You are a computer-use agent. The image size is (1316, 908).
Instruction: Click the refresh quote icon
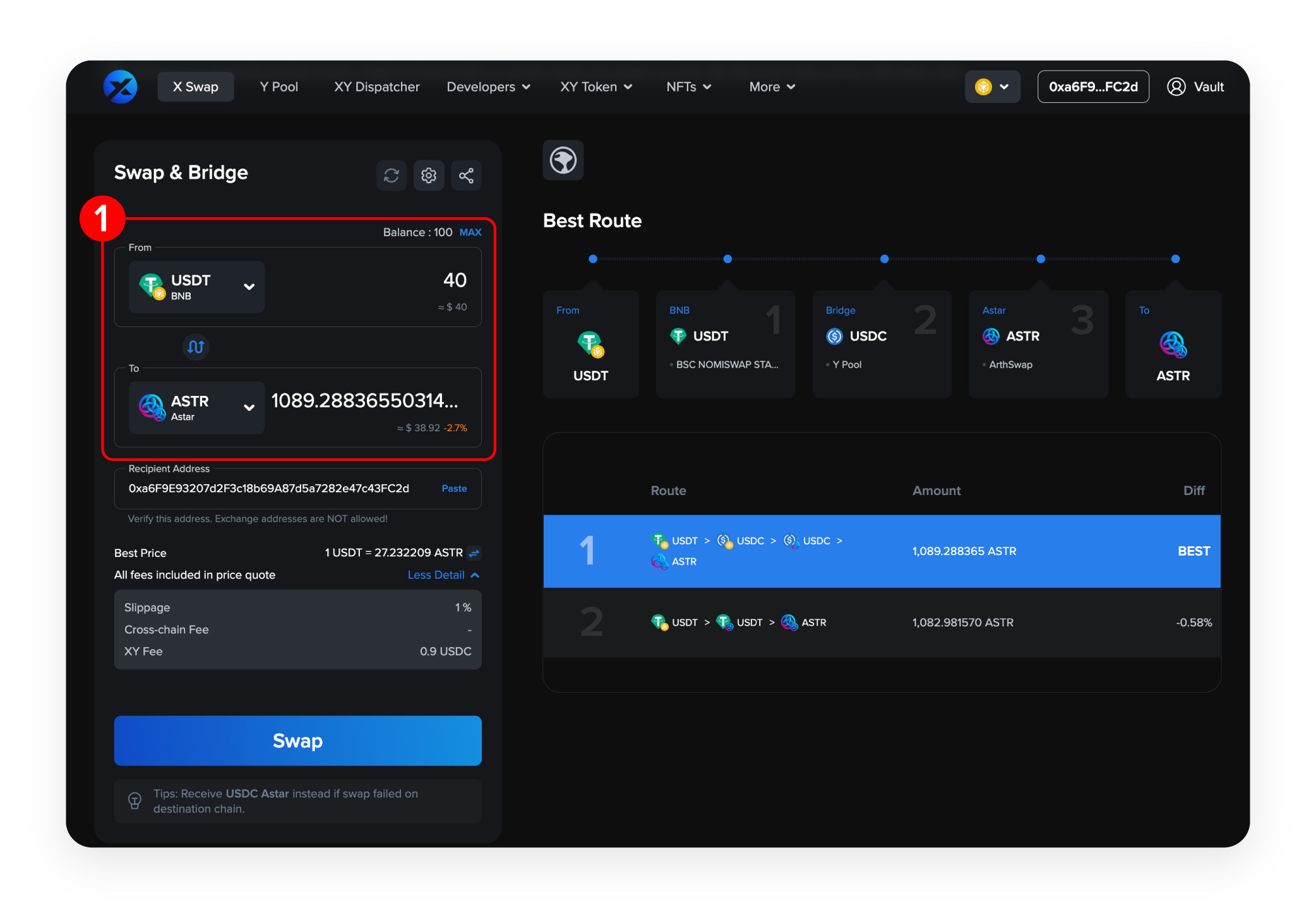tap(391, 176)
